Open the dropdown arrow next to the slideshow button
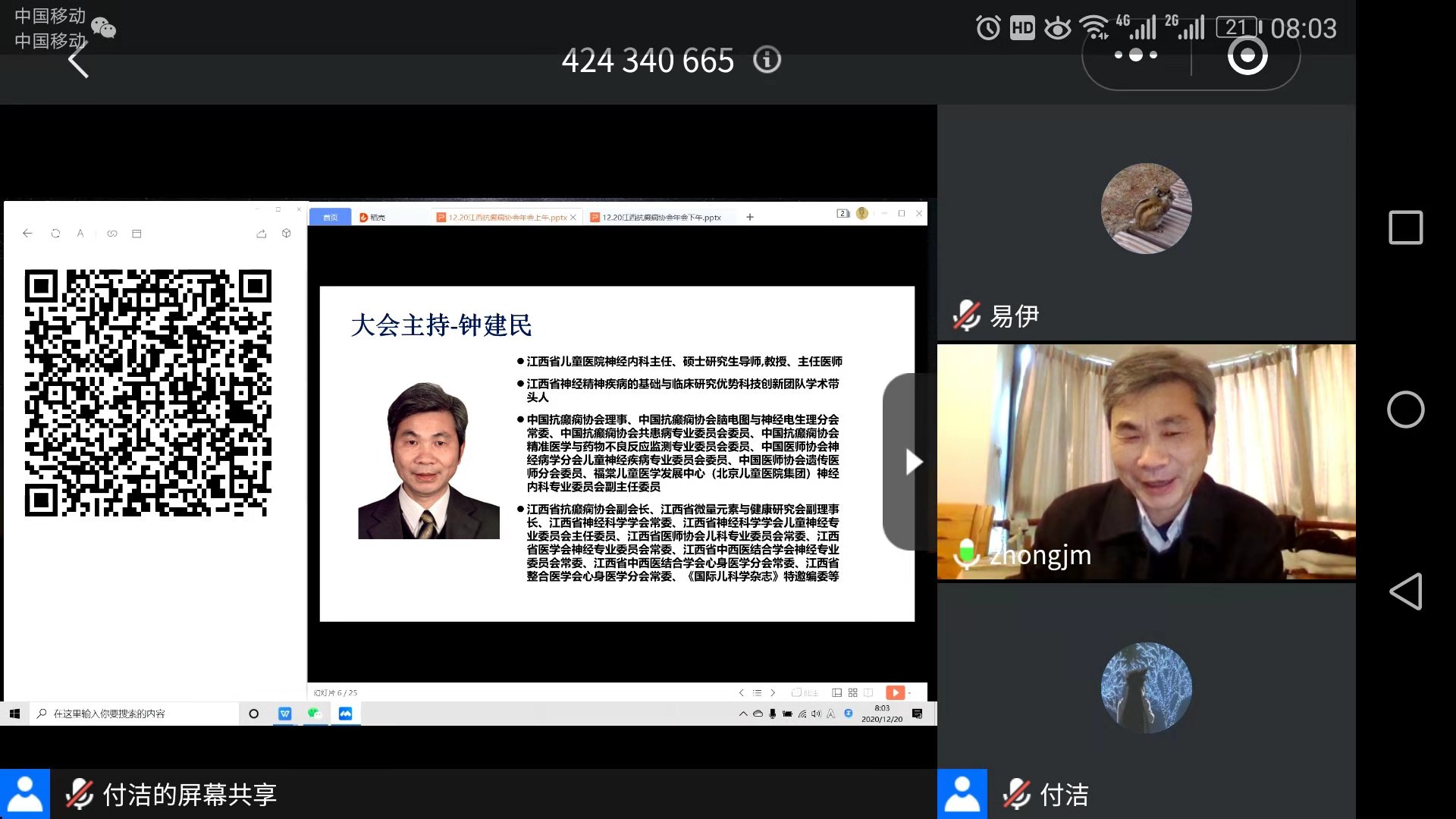Viewport: 1456px width, 819px height. tap(909, 692)
